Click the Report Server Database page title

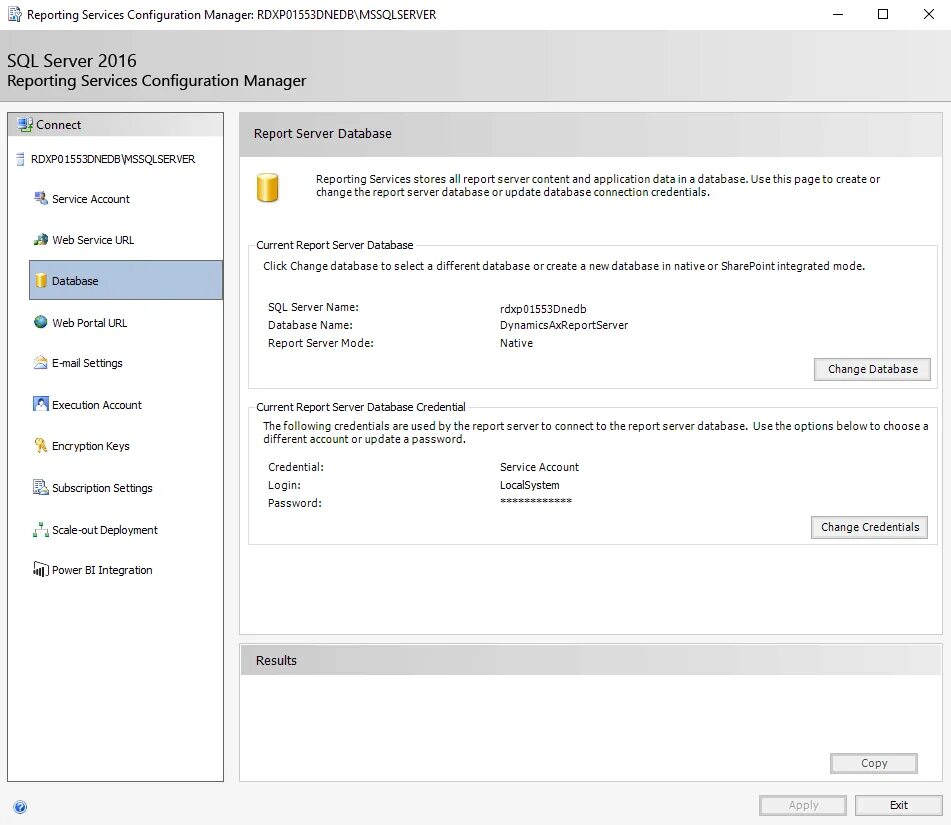(x=322, y=133)
